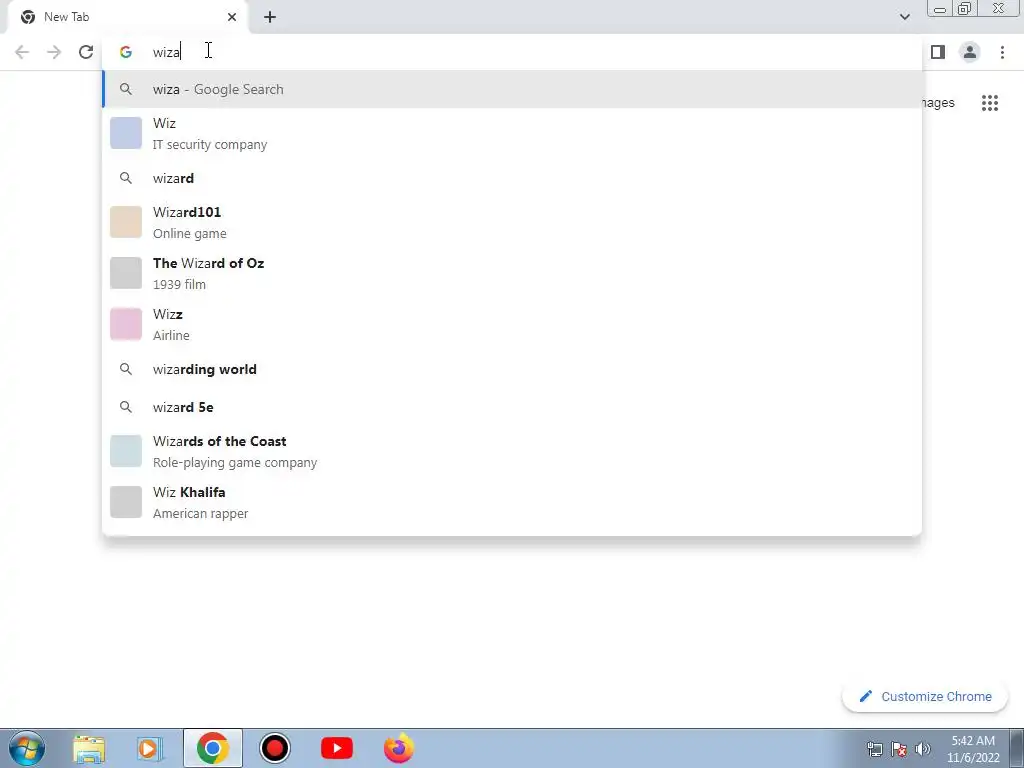Toggle the browser side panel icon

[938, 52]
